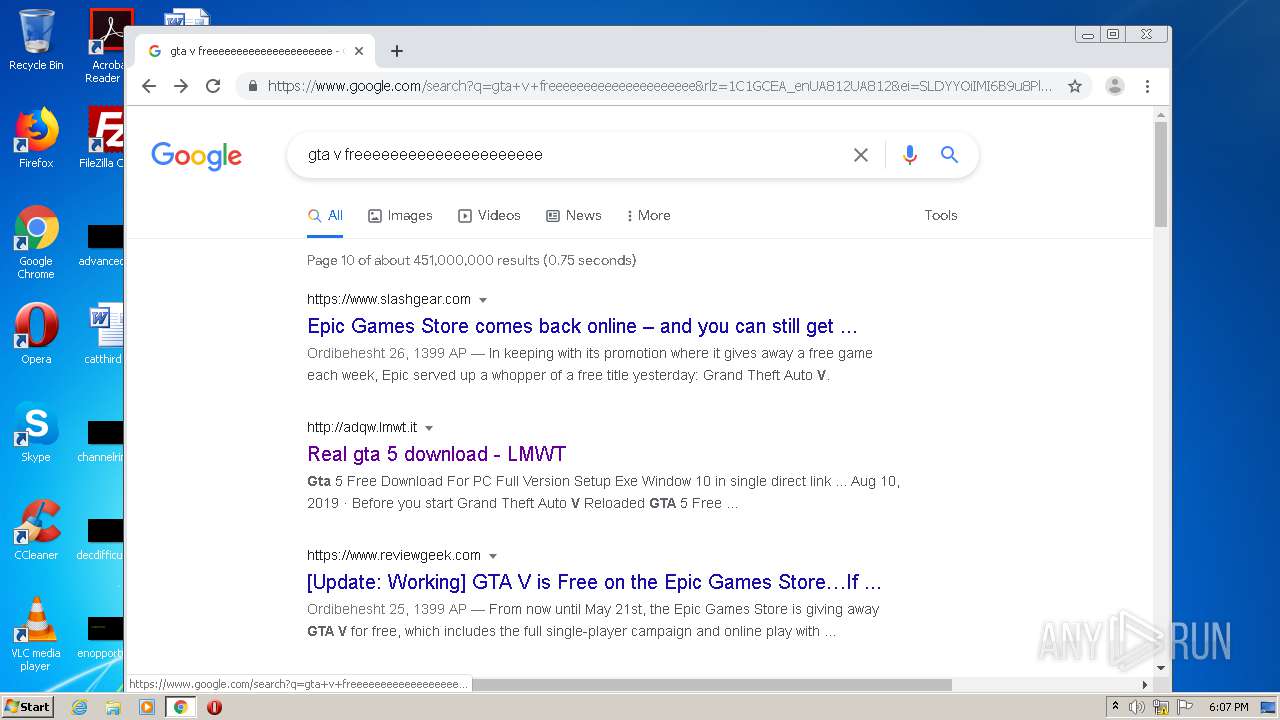Open Recycle Bin desktop icon
This screenshot has height=720, width=1280.
pyautogui.click(x=36, y=40)
